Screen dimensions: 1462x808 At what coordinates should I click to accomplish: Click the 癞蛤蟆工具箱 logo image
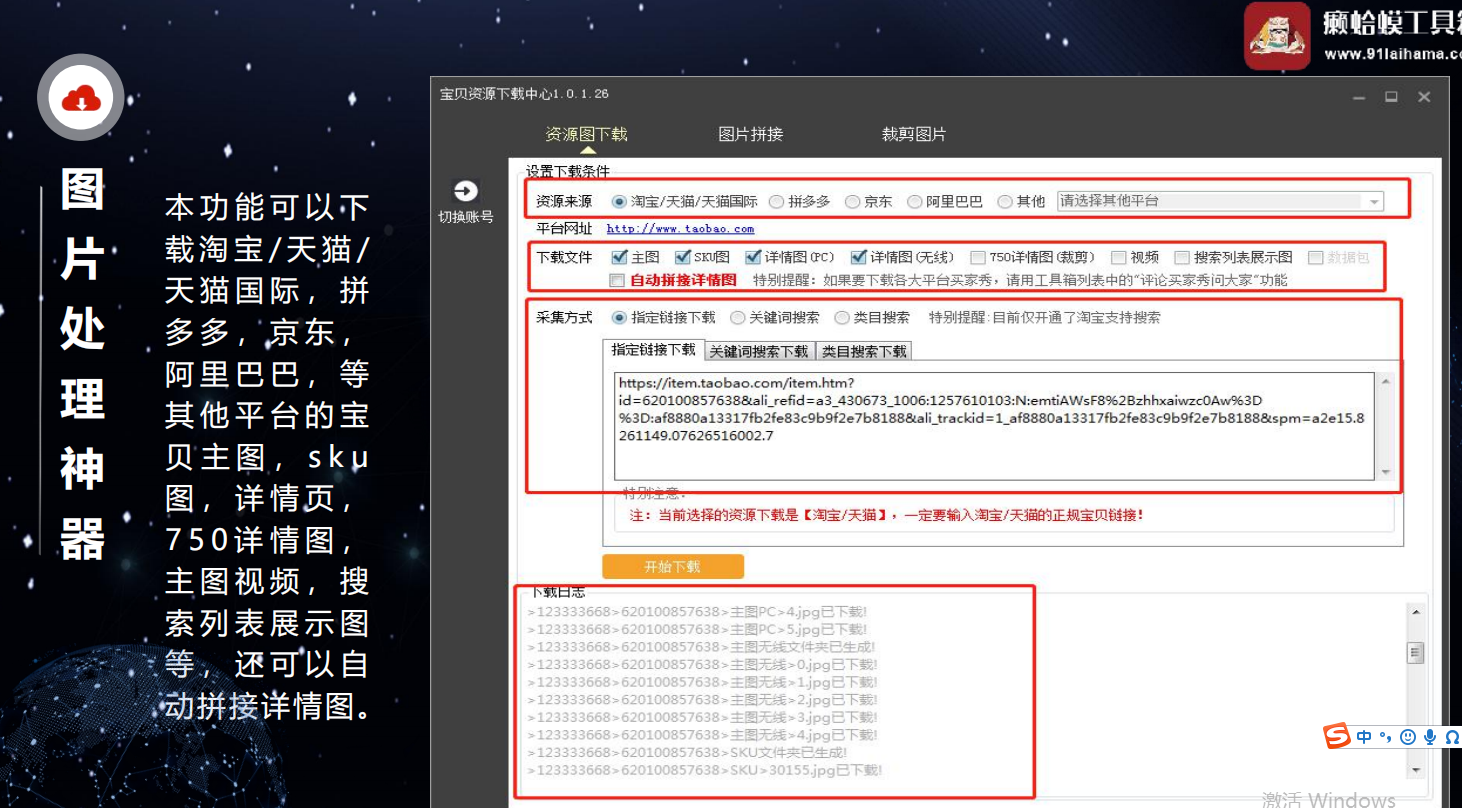1277,35
